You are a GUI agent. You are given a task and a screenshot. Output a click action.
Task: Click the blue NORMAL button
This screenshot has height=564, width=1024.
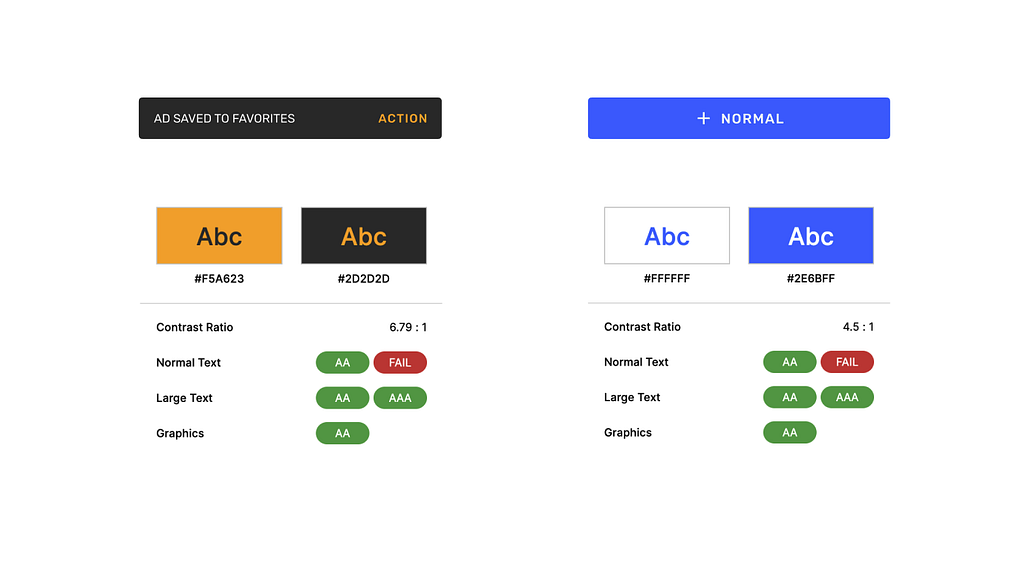coord(739,118)
